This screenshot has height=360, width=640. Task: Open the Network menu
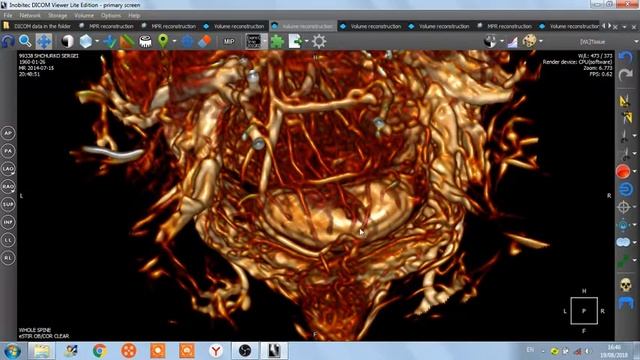pos(30,16)
